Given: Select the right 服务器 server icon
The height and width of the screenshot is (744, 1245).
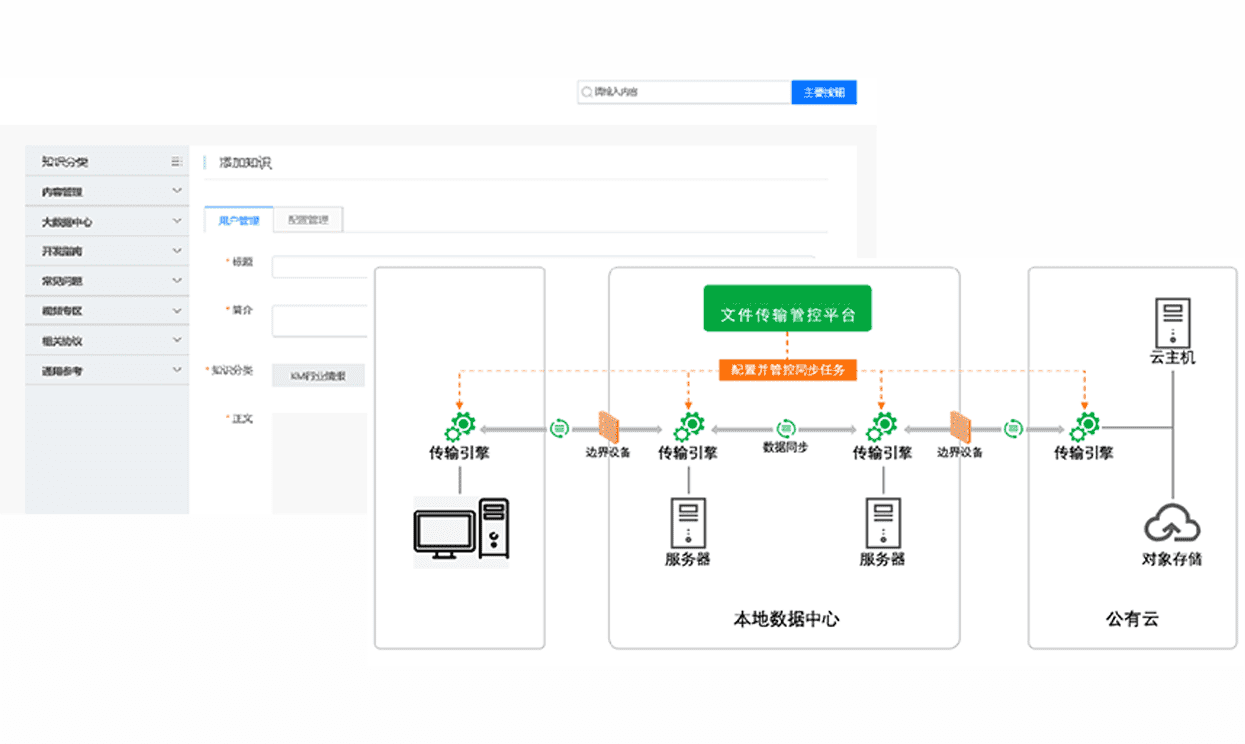Looking at the screenshot, I should click(882, 521).
